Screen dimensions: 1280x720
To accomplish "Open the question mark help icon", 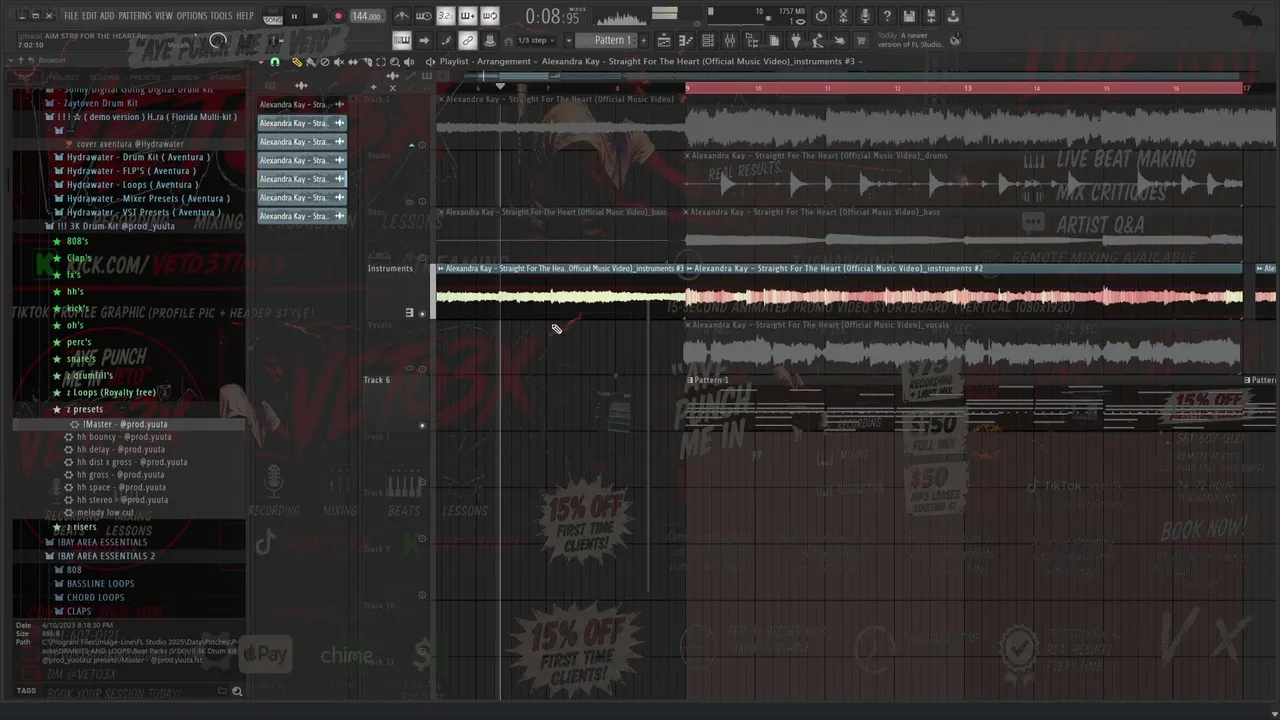I will pyautogui.click(x=887, y=16).
